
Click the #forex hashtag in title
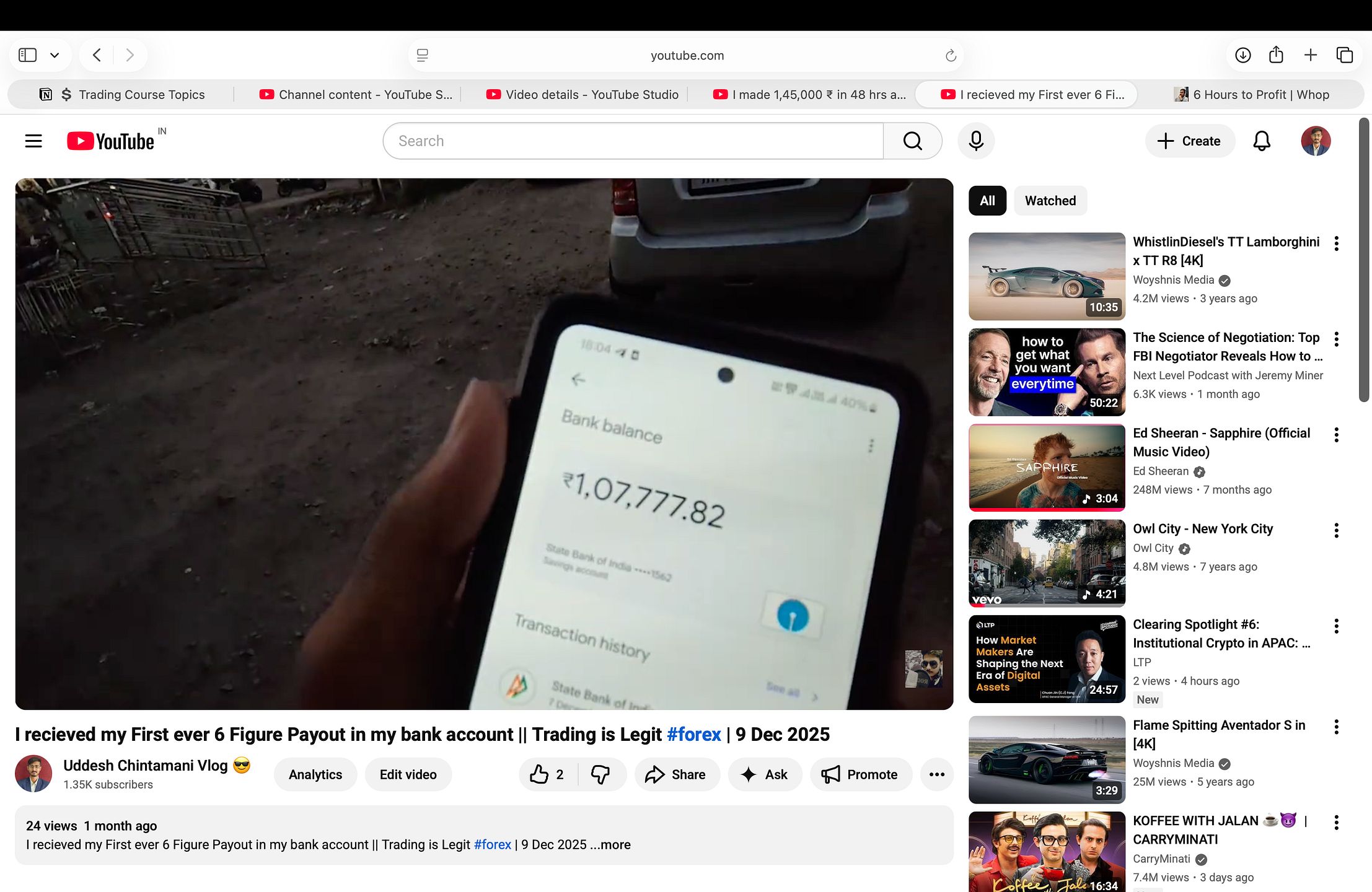pos(693,735)
